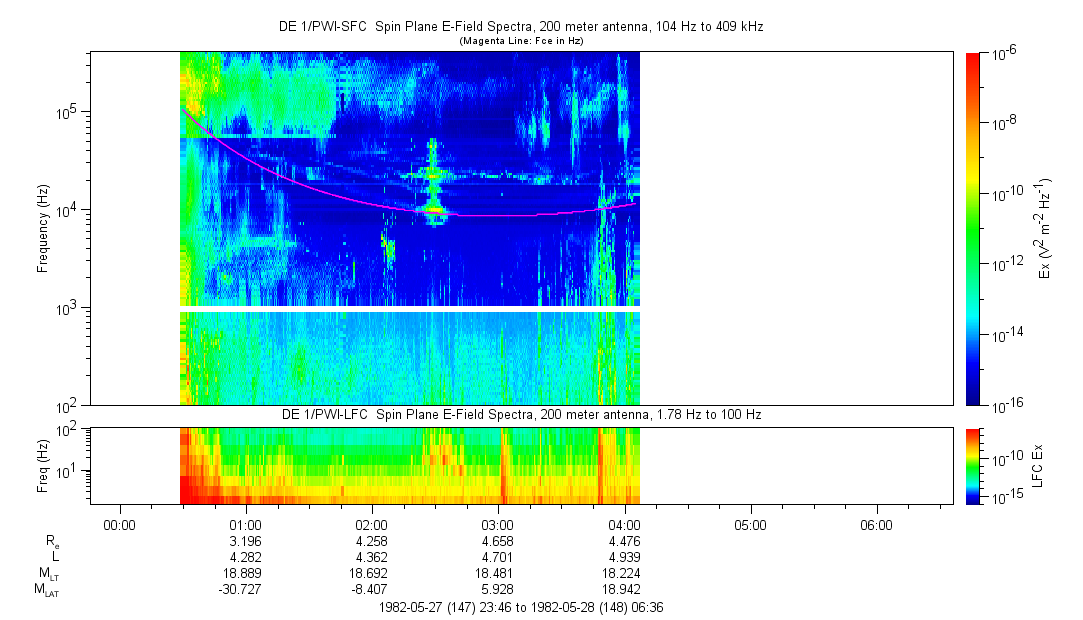Click the Ex units color bar label
The image size is (1083, 620).
tap(1045, 228)
